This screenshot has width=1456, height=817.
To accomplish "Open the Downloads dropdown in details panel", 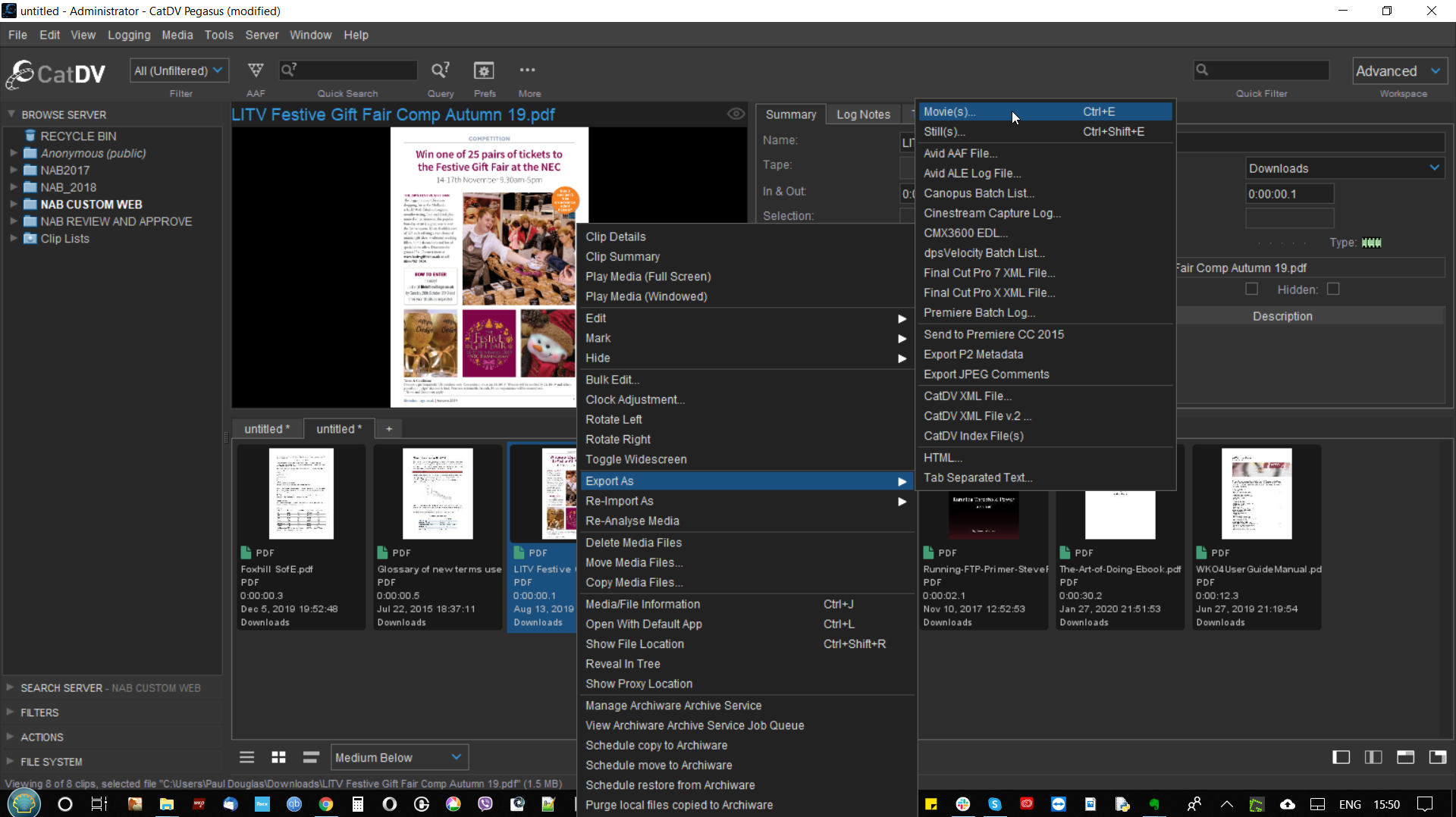I will click(1344, 168).
